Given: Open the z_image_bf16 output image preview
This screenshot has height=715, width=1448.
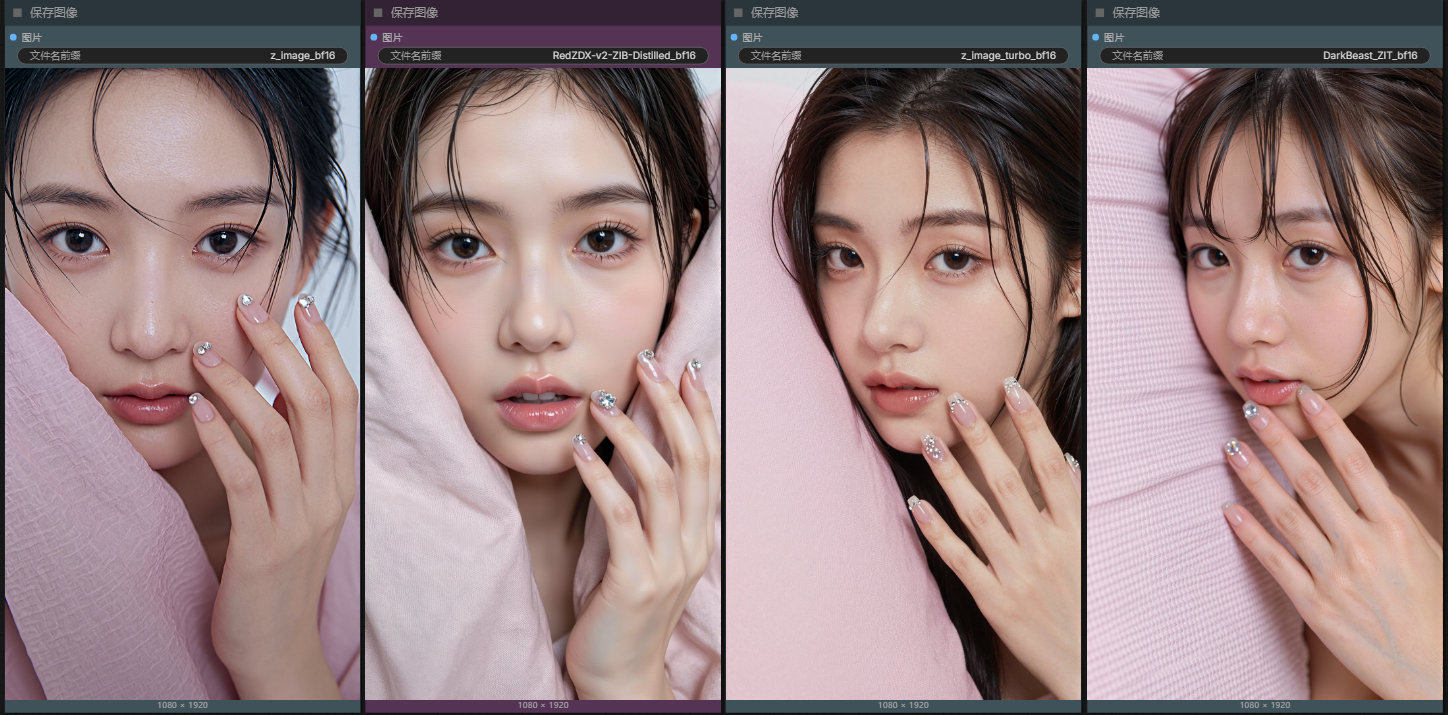Looking at the screenshot, I should pos(182,384).
